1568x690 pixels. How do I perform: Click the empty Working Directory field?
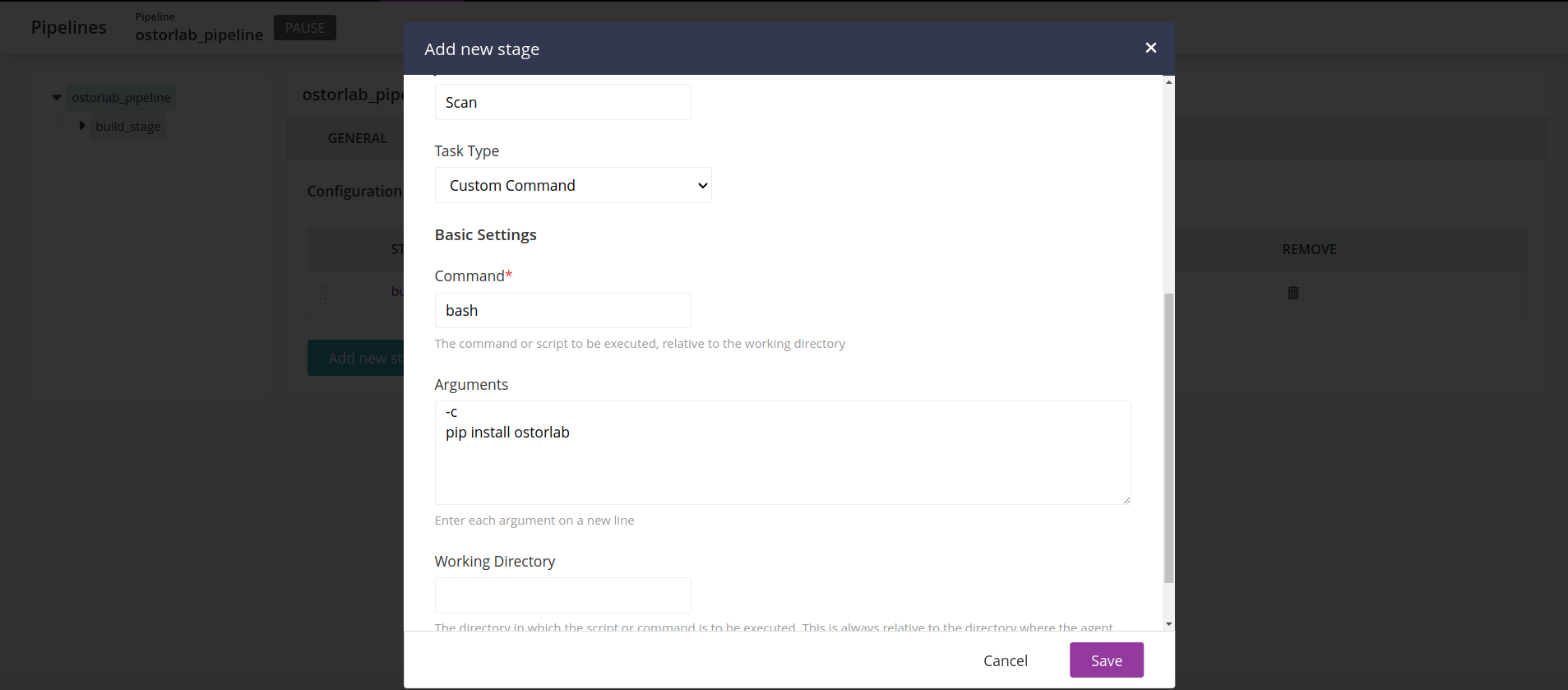(562, 595)
